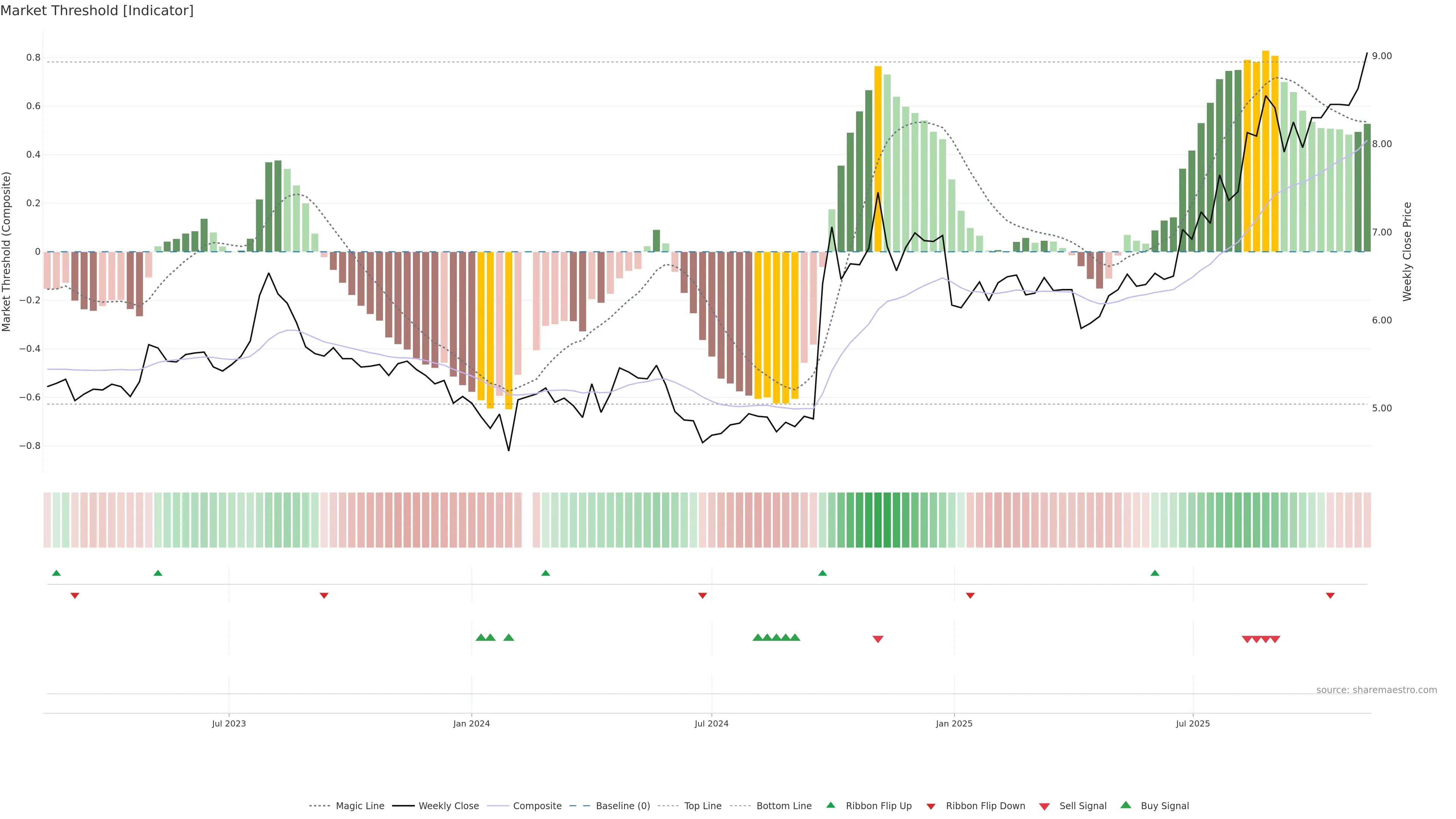This screenshot has width=1456, height=819.
Task: Toggle the Sell Signal legend entry
Action: click(1083, 806)
